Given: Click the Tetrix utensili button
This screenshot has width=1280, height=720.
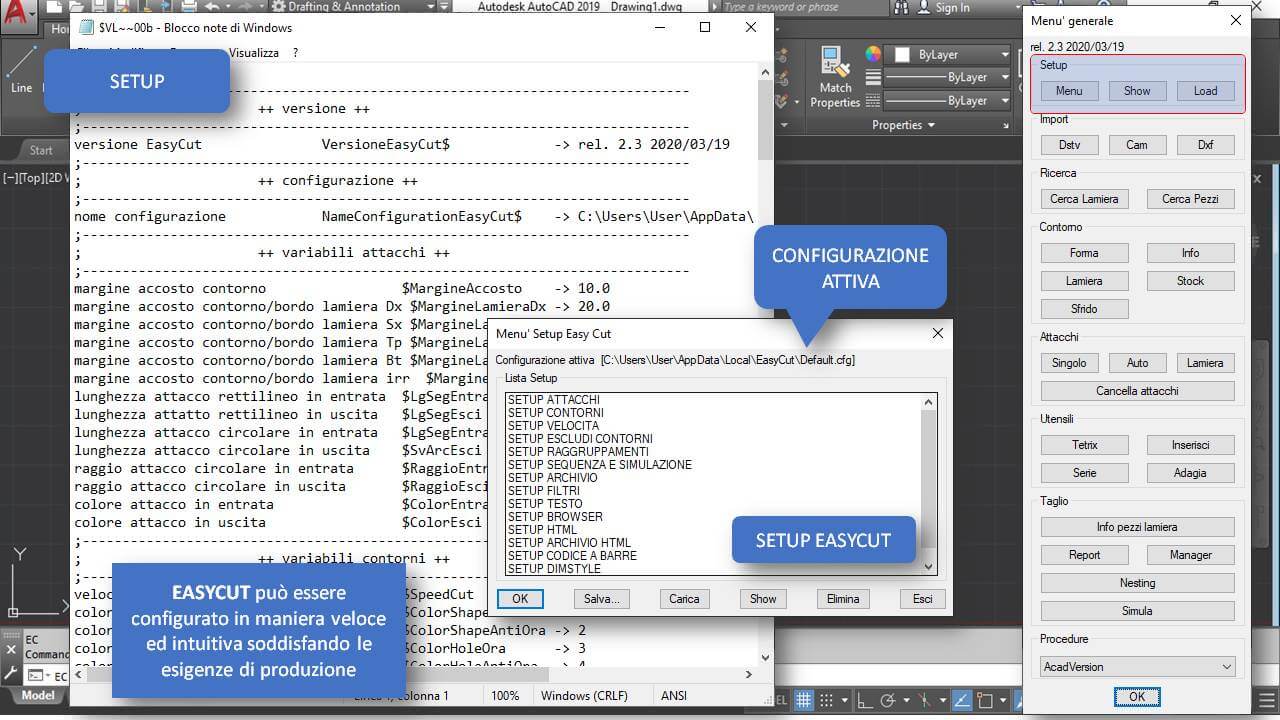Looking at the screenshot, I should (x=1084, y=445).
